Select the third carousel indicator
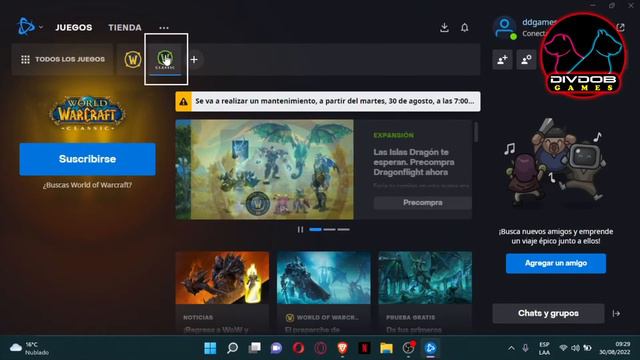This screenshot has height=360, width=640. 344,229
